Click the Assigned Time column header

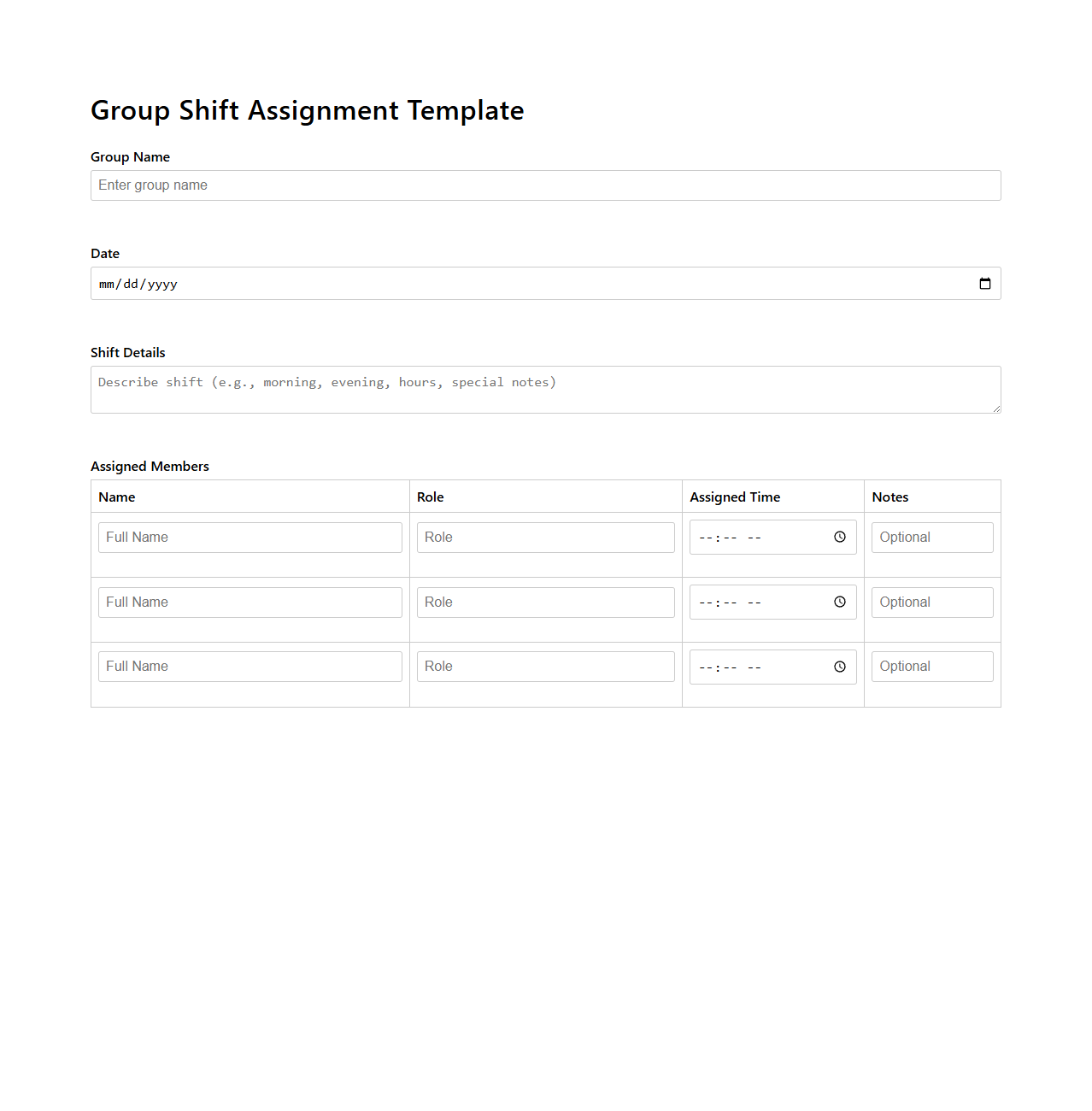point(734,497)
